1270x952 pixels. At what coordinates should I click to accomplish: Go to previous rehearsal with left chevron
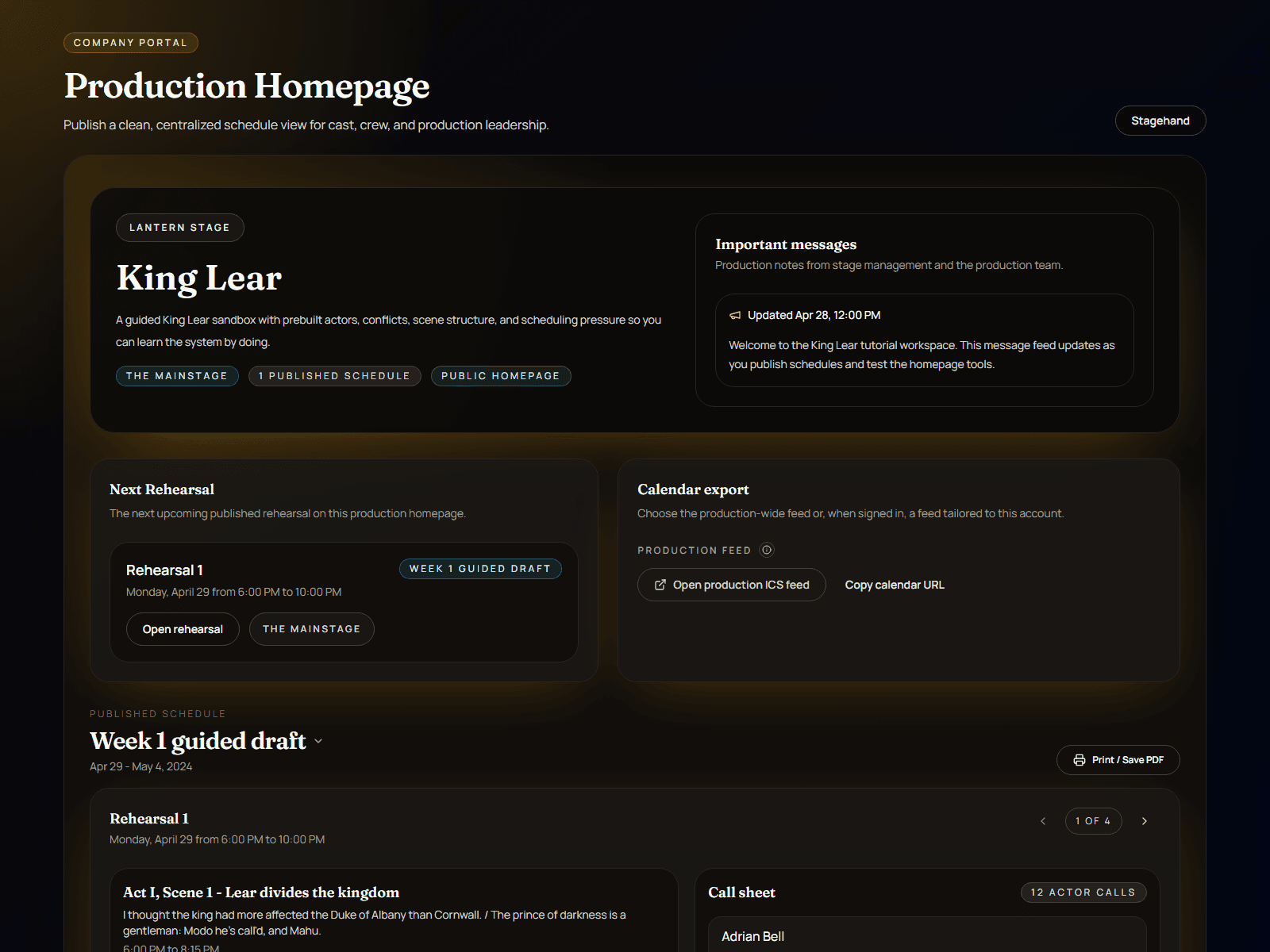[x=1043, y=821]
